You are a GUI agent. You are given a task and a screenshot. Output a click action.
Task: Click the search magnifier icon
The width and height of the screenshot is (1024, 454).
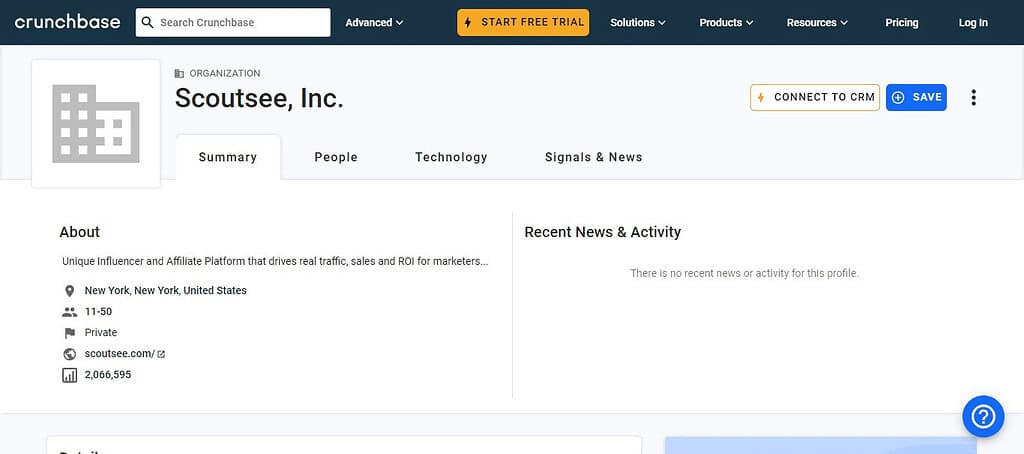coord(148,22)
